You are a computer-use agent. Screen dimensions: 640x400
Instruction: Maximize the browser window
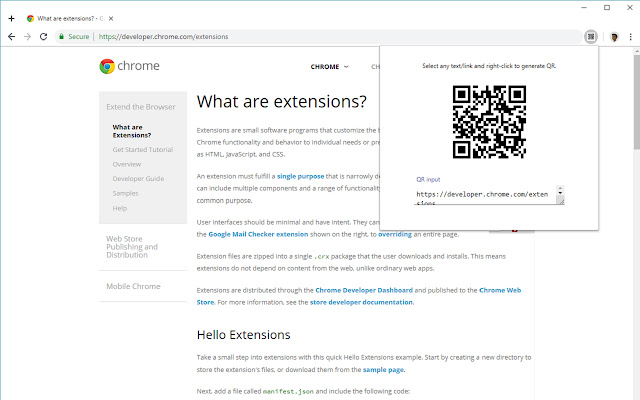(x=607, y=7)
